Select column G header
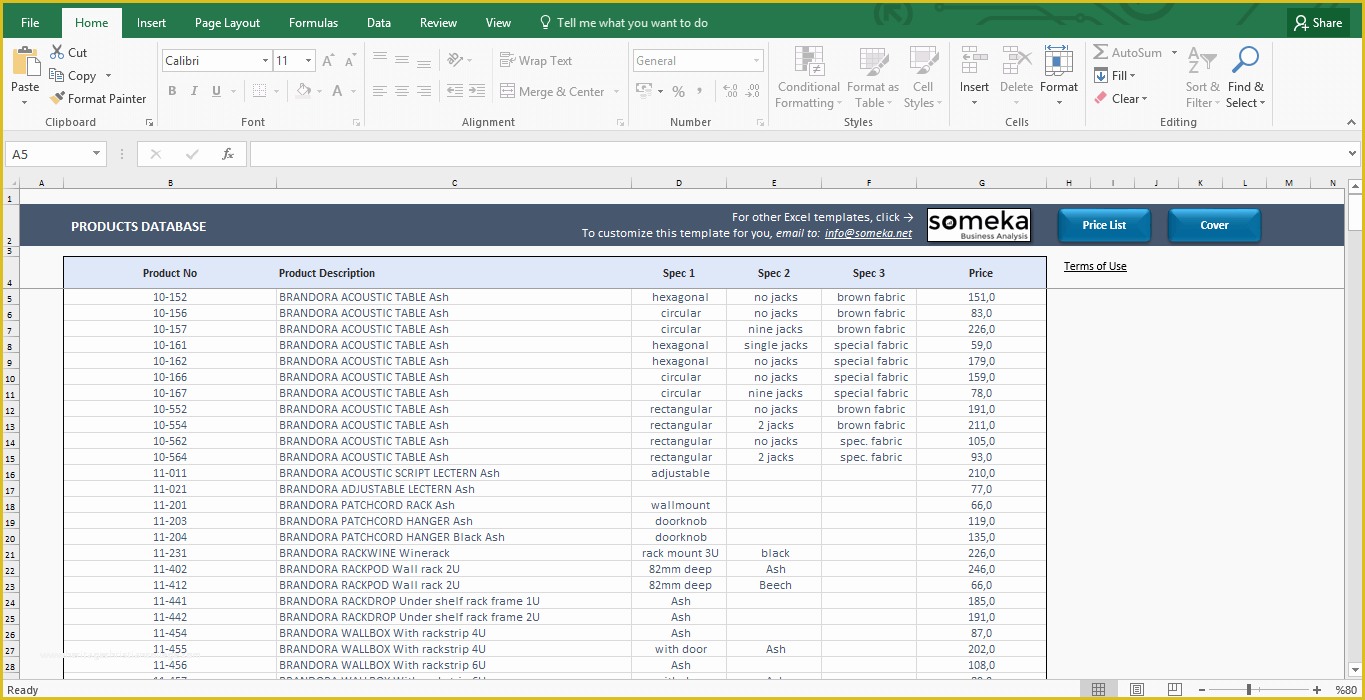Image resolution: width=1365 pixels, height=700 pixels. point(981,183)
